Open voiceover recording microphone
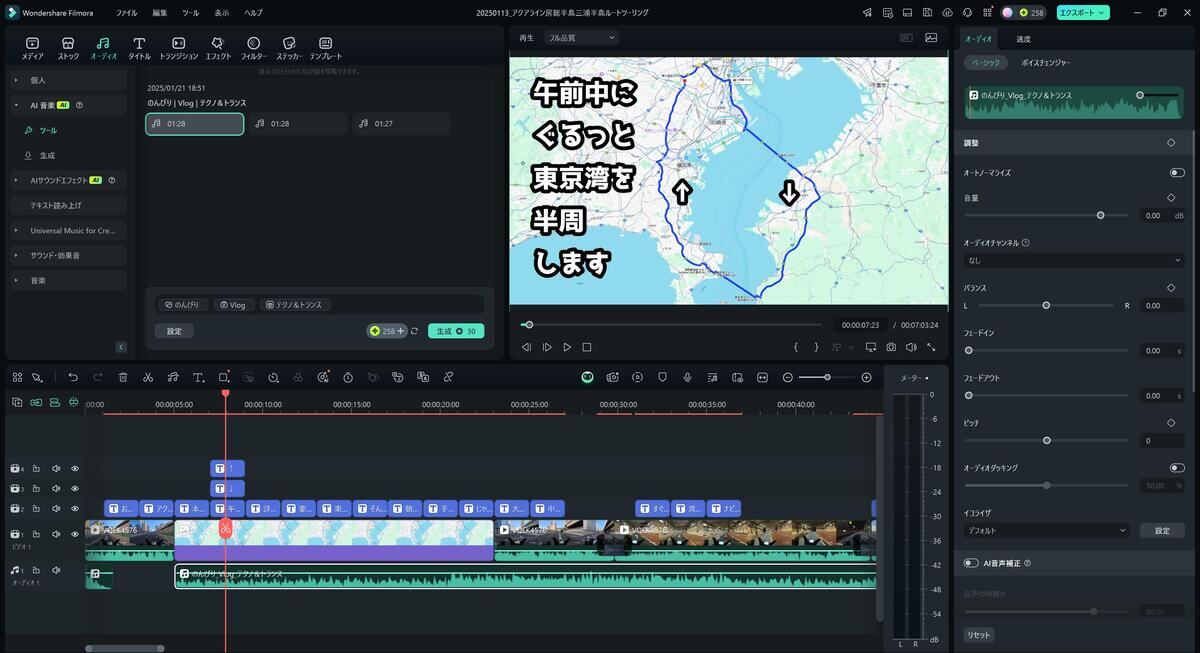Image resolution: width=1200 pixels, height=653 pixels. [687, 377]
